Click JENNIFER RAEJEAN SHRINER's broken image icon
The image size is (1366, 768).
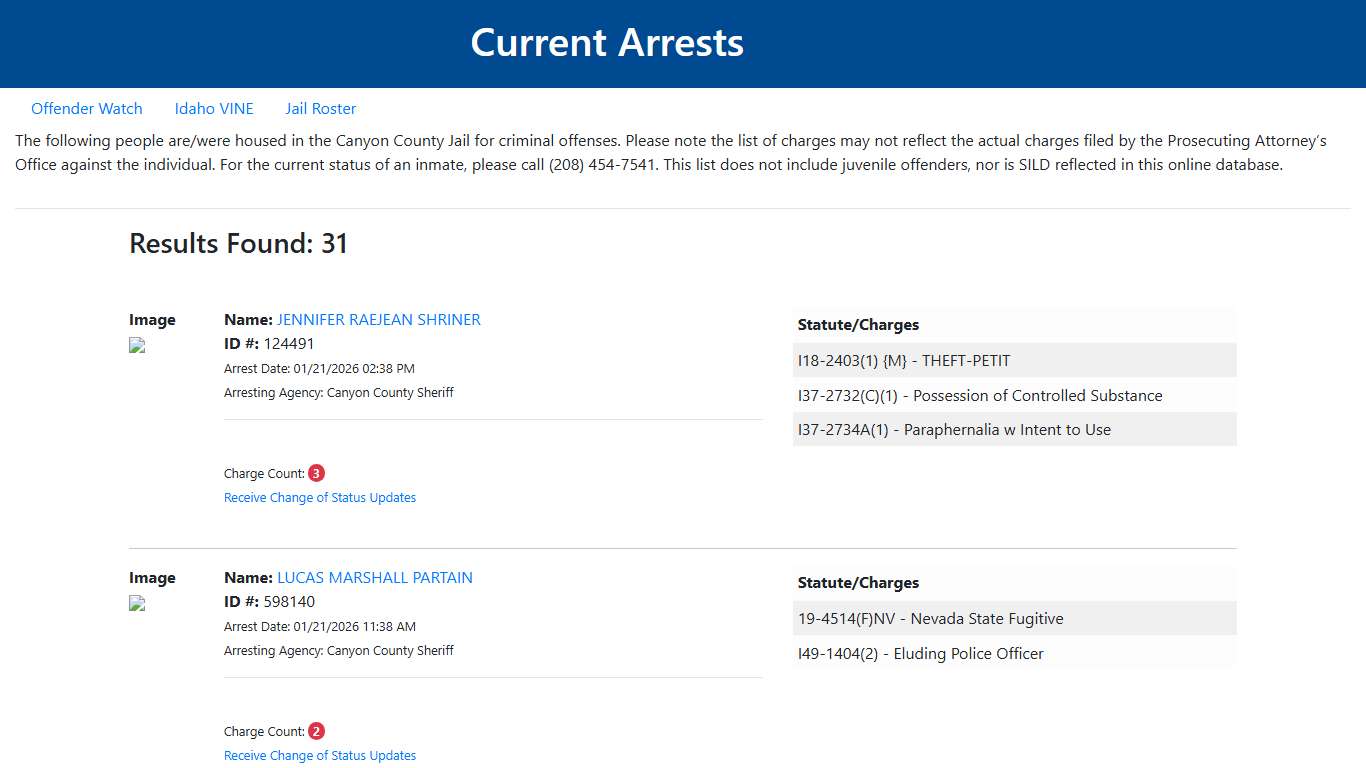click(x=136, y=346)
